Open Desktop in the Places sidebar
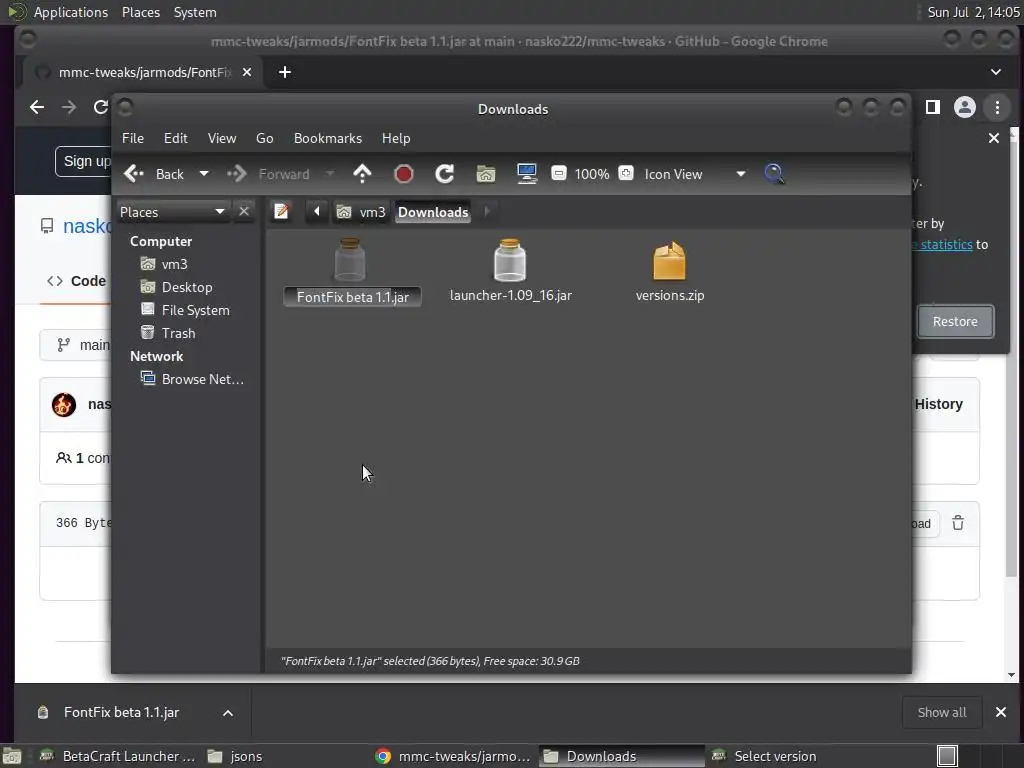 point(176,287)
